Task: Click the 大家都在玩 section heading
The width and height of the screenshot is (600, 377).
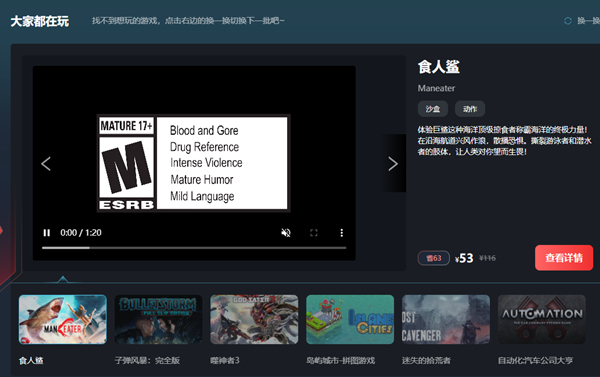Action: [x=40, y=21]
